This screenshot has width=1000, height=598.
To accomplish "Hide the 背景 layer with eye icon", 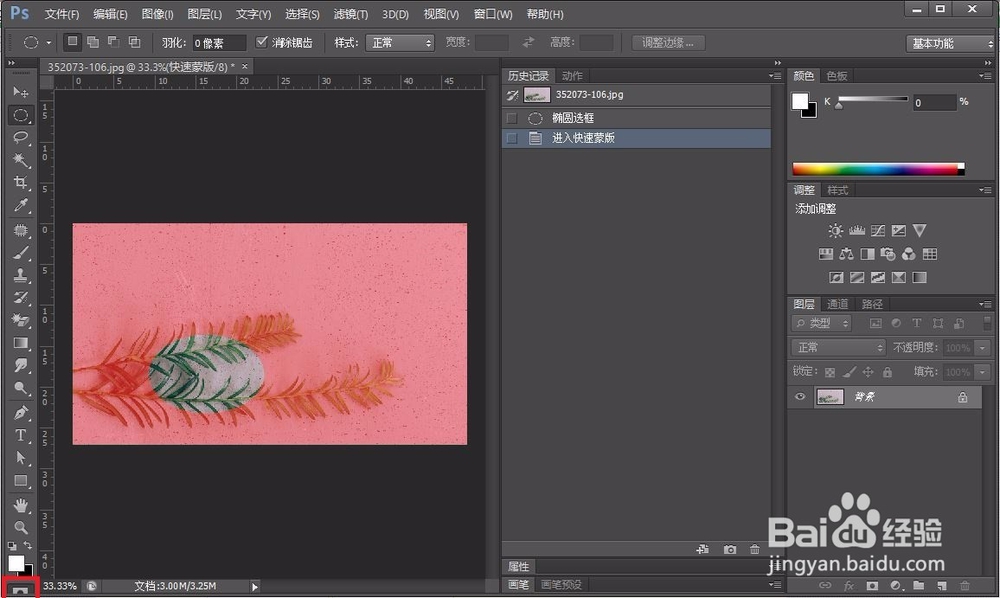I will pyautogui.click(x=800, y=397).
